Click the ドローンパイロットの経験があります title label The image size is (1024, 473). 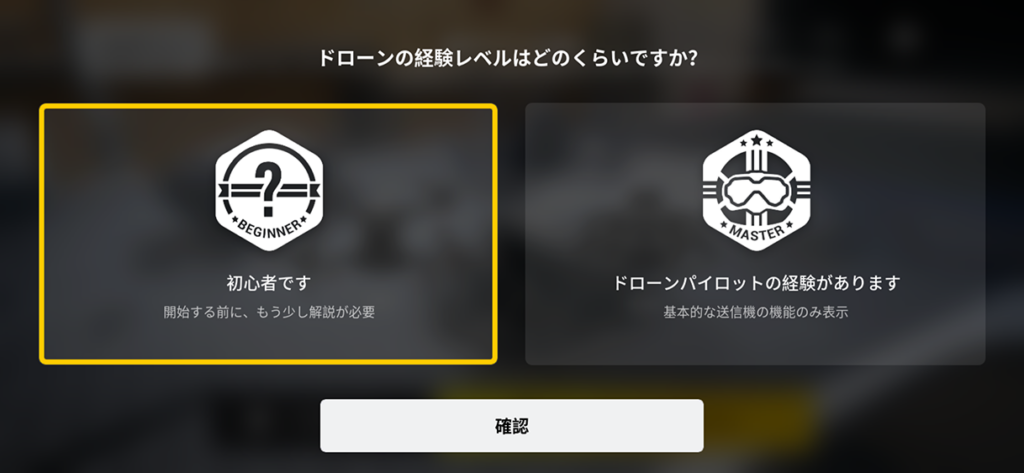(756, 283)
